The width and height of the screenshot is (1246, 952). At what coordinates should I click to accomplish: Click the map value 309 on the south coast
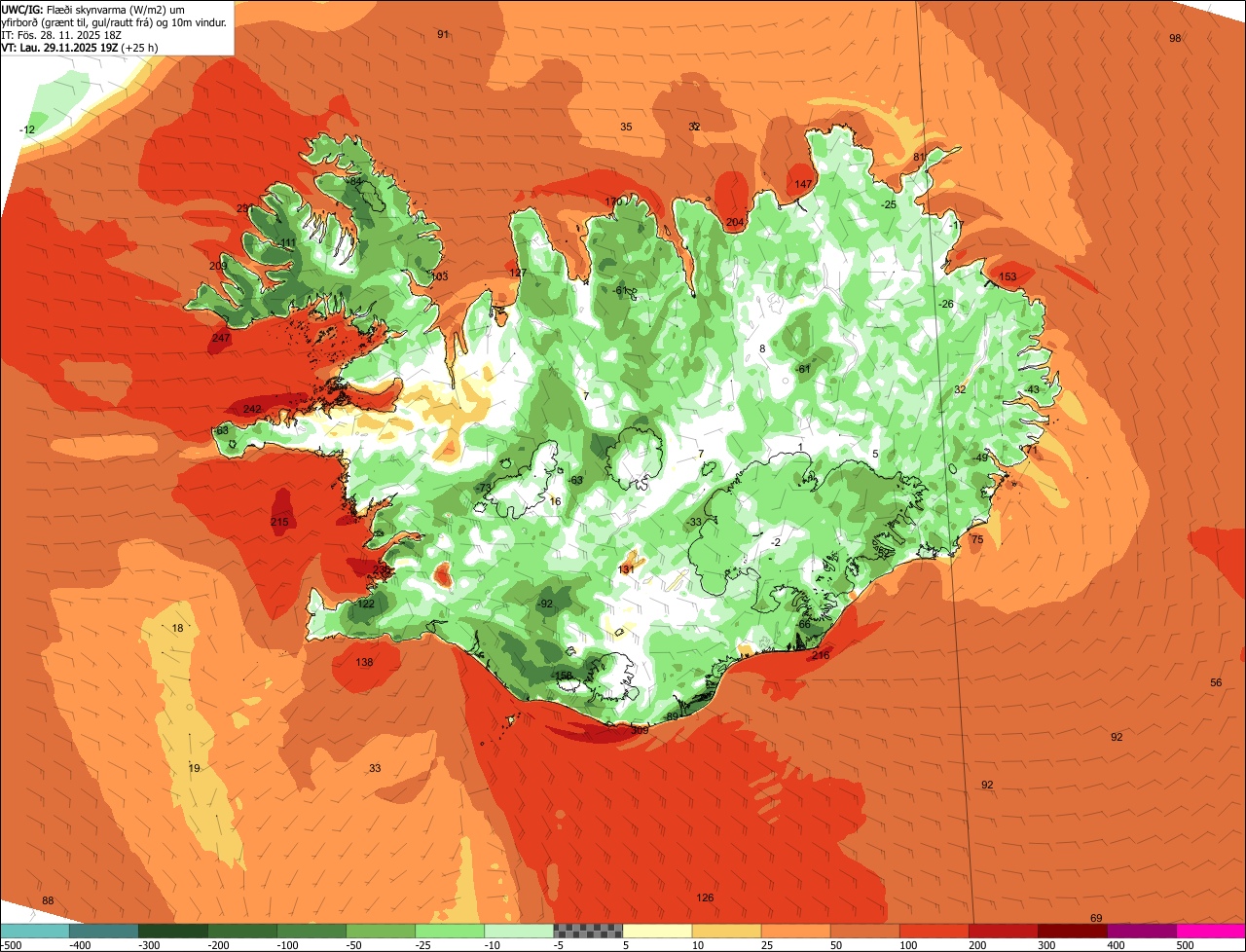point(640,730)
